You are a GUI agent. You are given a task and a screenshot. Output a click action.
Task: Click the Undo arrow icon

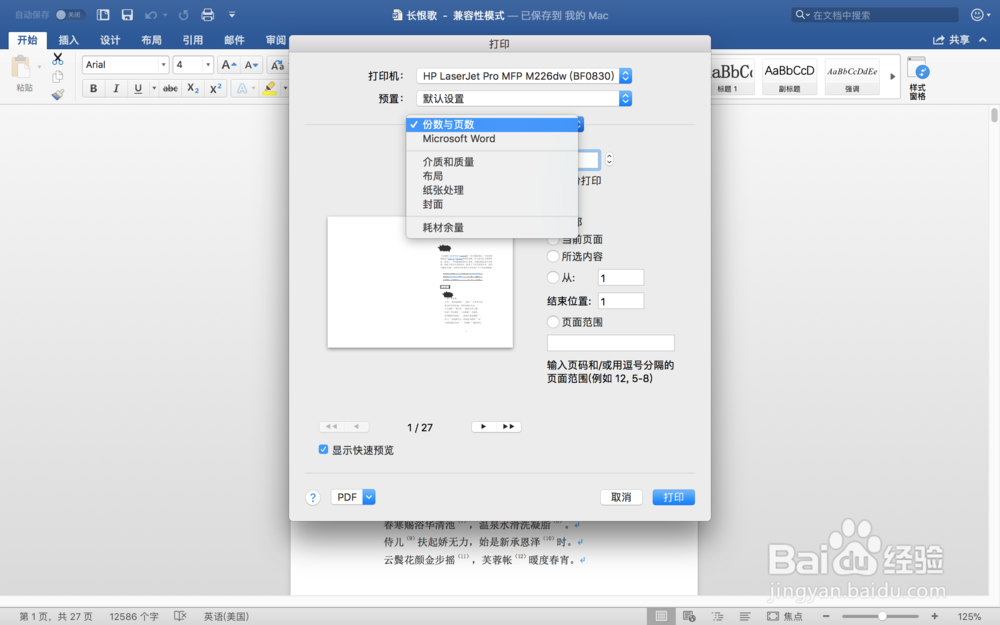pos(151,15)
